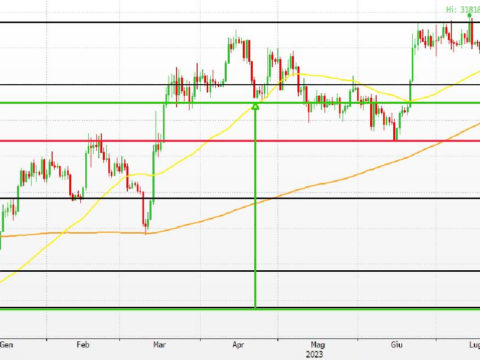The width and height of the screenshot is (480, 360).
Task: Click the 'Mag' month label on the axis
Action: (x=317, y=345)
